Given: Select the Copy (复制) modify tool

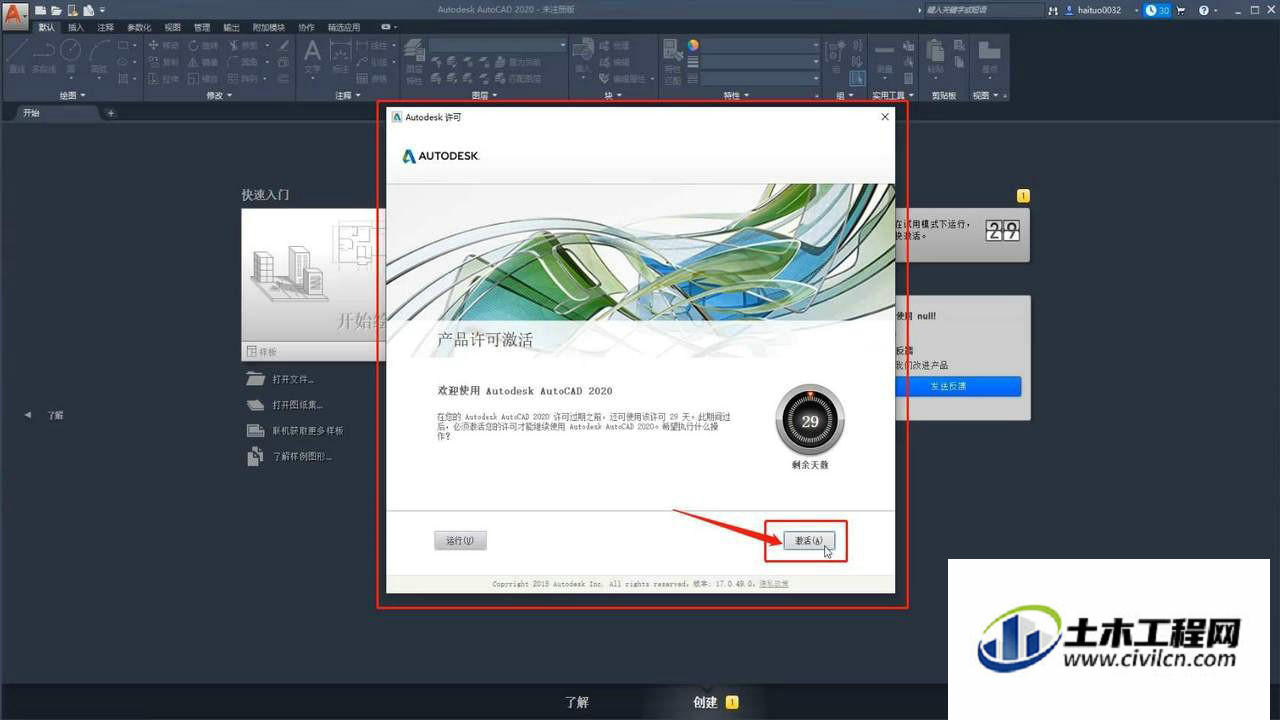Looking at the screenshot, I should coord(163,62).
